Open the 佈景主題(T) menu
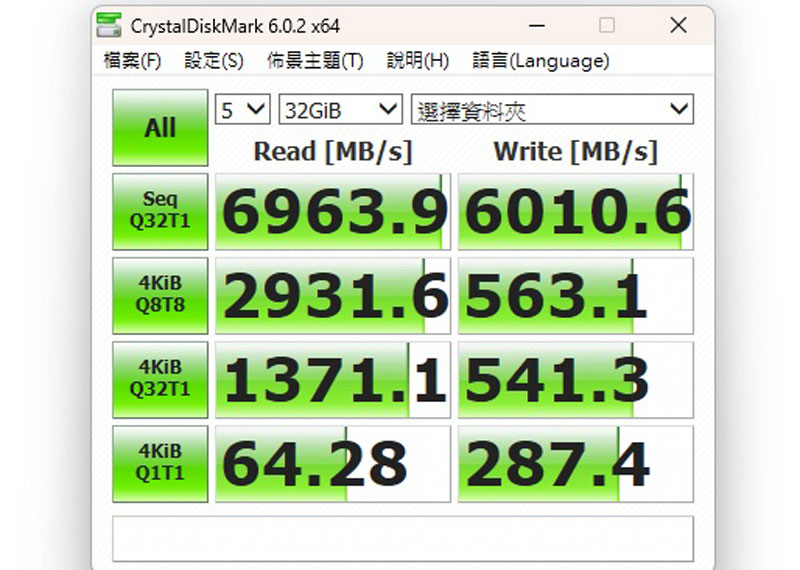The image size is (800, 570). pyautogui.click(x=314, y=61)
